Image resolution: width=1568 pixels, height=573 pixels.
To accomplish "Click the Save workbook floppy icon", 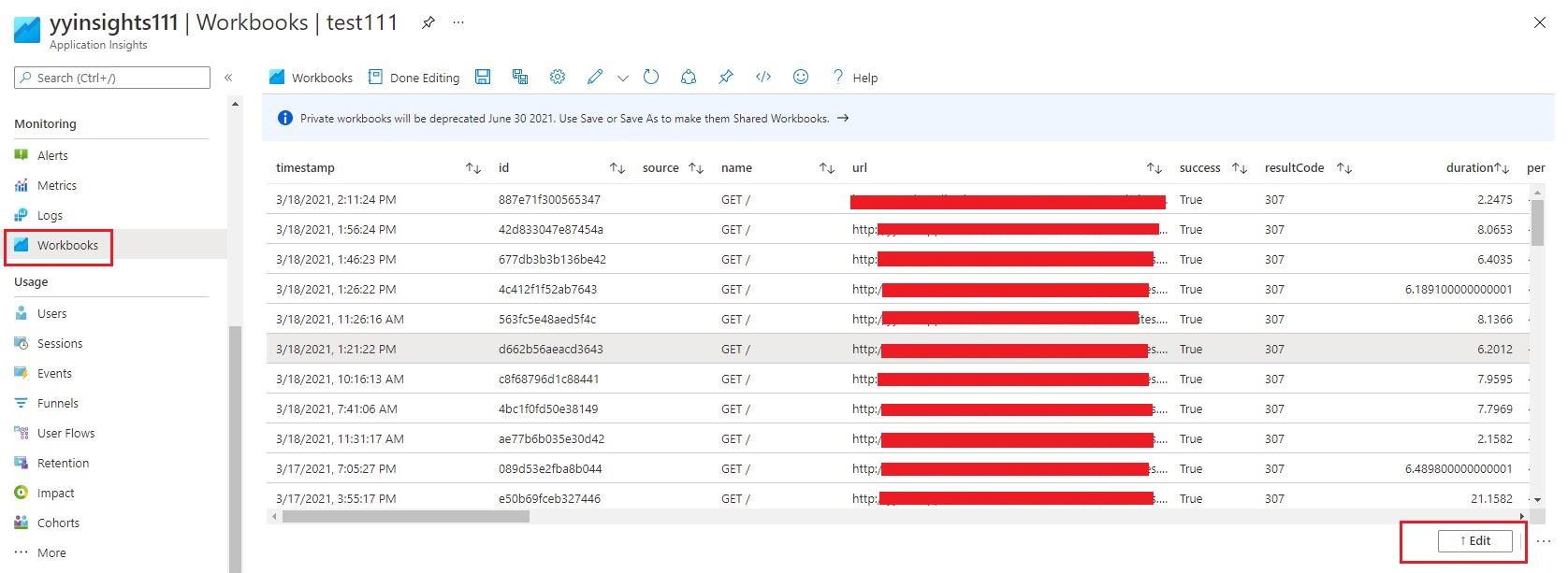I will 483,77.
